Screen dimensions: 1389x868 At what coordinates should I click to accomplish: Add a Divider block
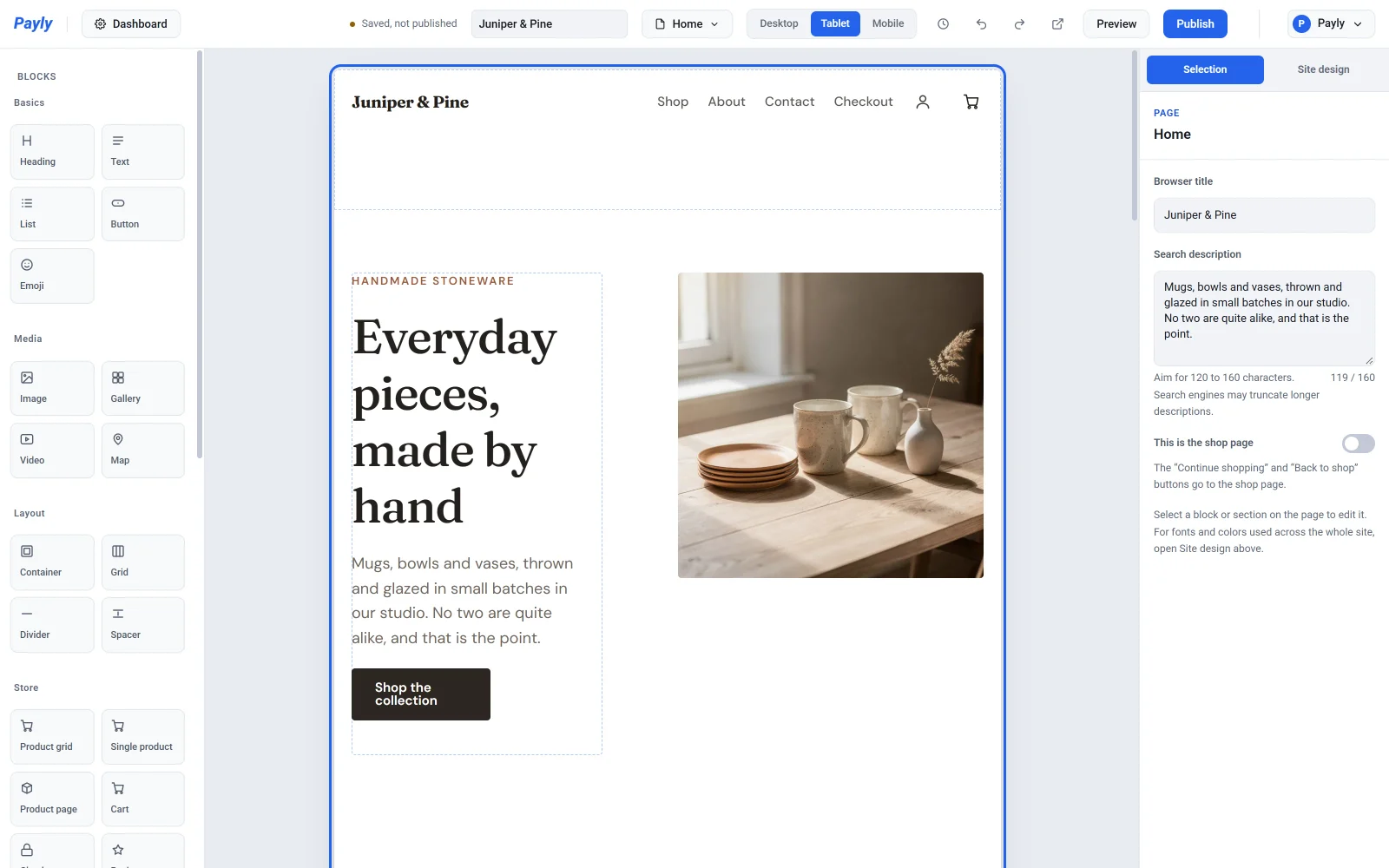pyautogui.click(x=52, y=625)
